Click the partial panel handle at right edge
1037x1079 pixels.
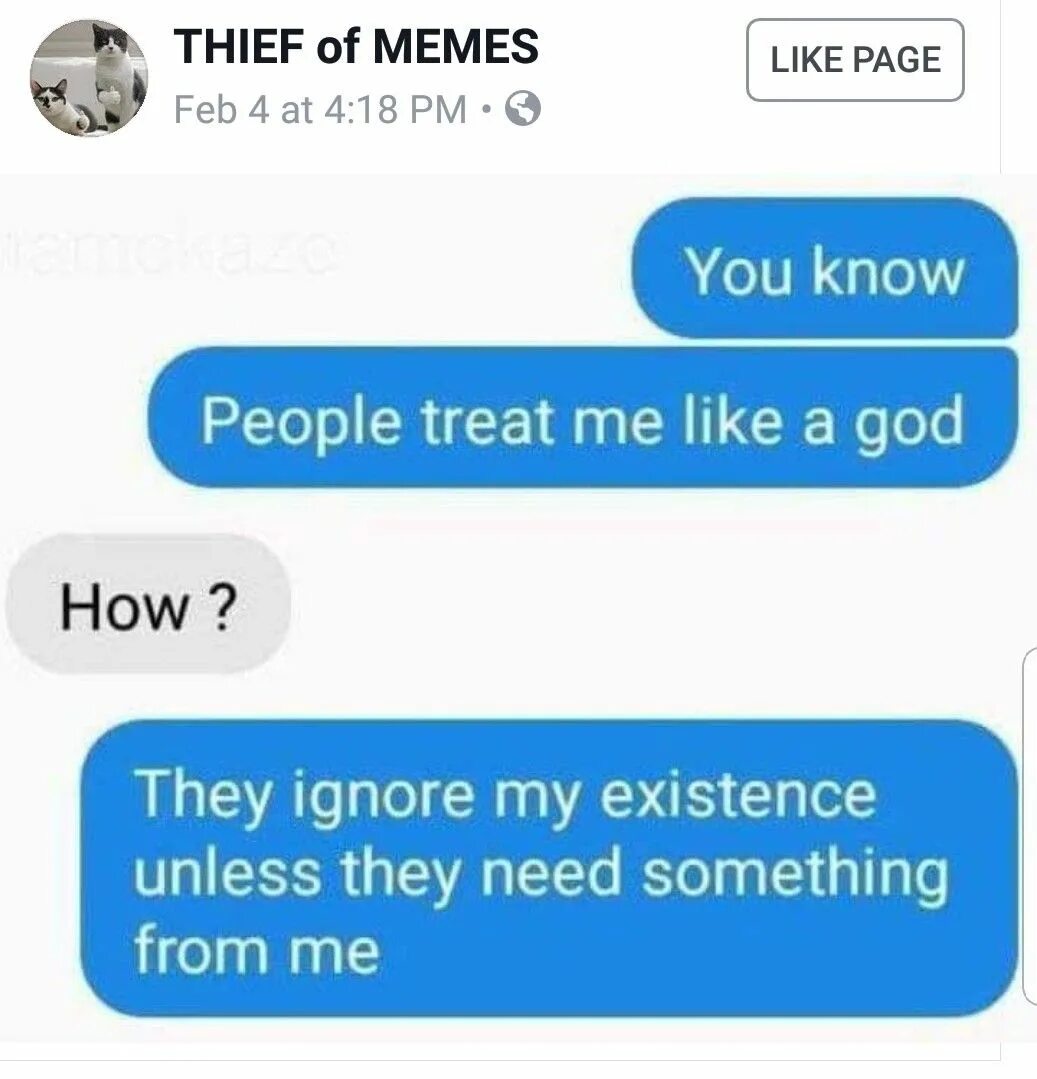1030,826
